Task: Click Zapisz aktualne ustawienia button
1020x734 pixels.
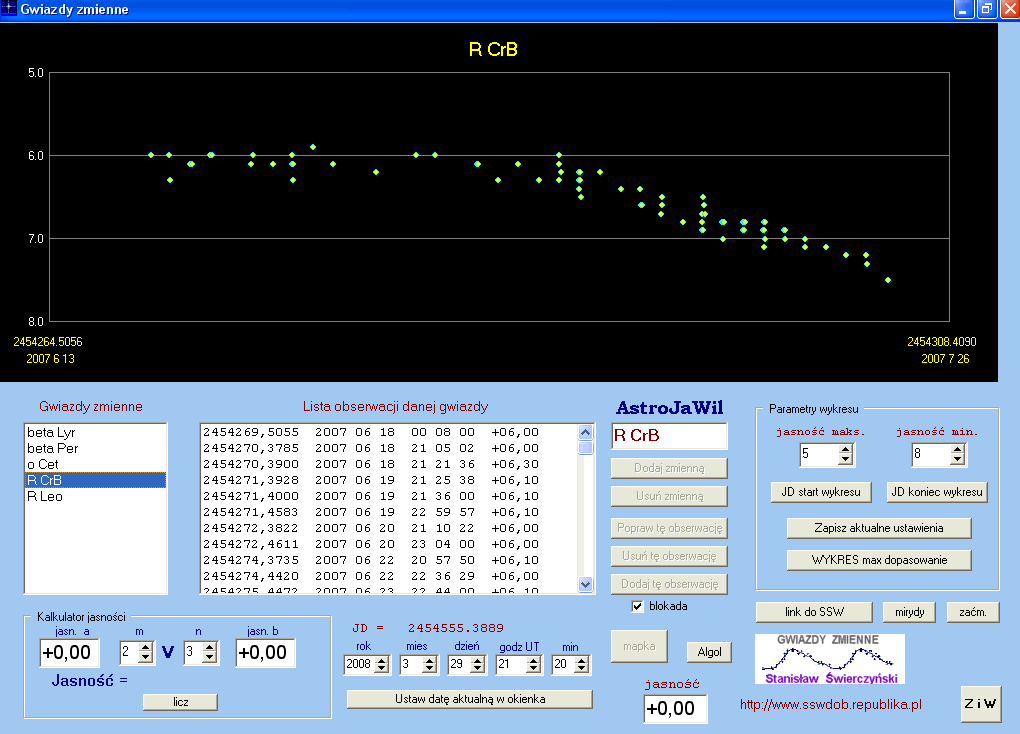Action: pos(879,528)
